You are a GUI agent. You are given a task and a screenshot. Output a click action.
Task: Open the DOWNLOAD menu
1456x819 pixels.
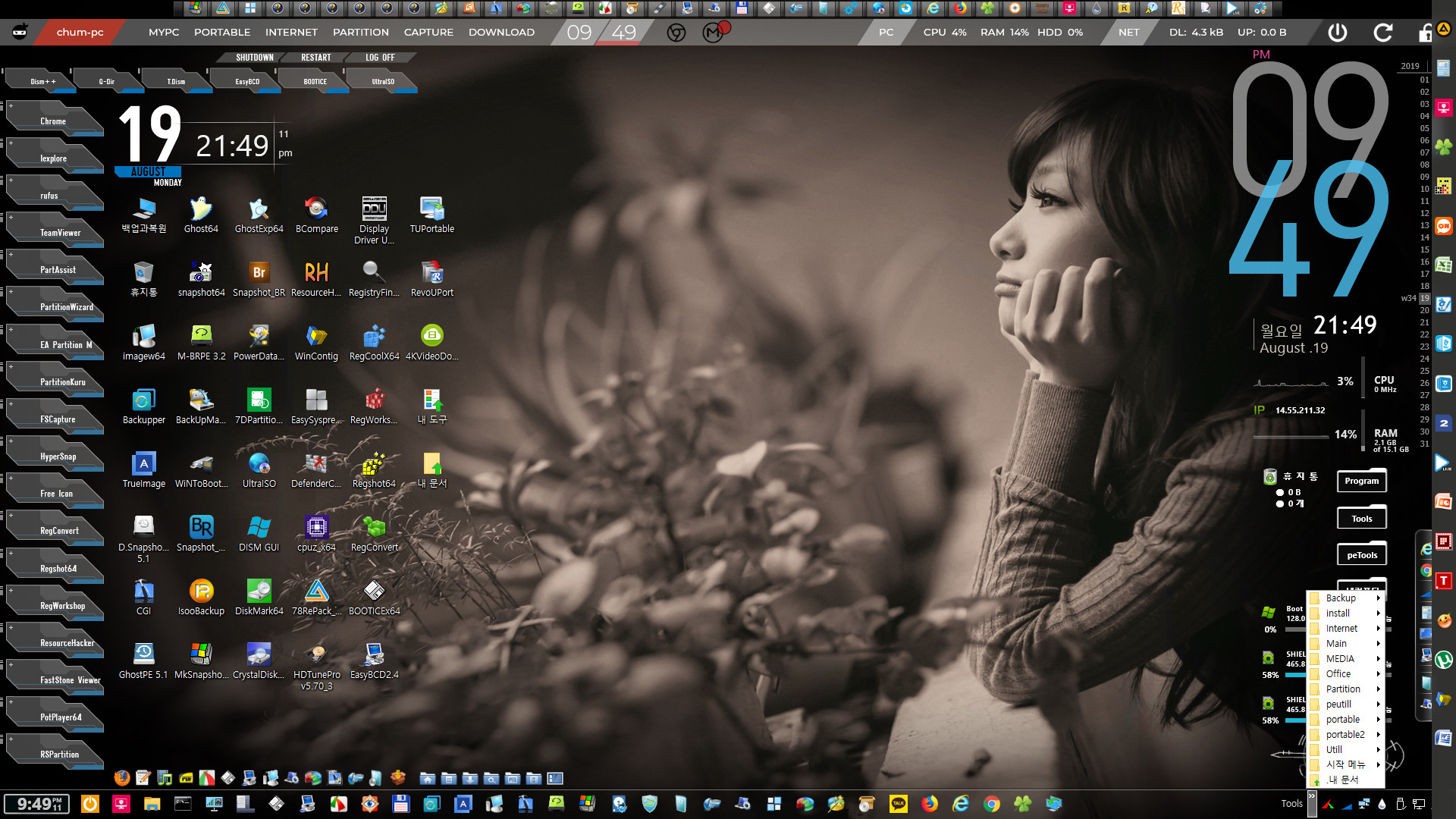[x=501, y=33]
